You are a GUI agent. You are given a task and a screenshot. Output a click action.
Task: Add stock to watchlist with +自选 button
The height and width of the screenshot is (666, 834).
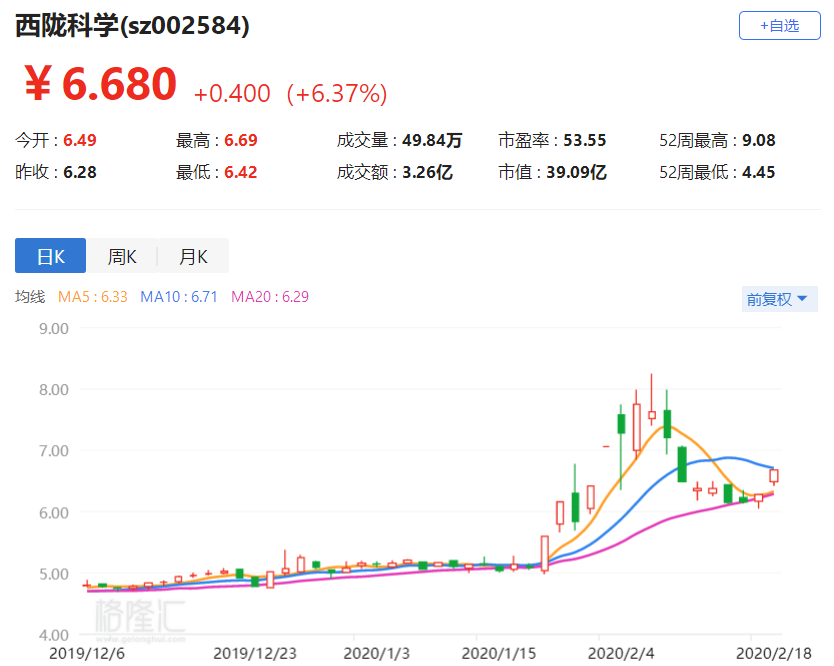click(x=779, y=26)
